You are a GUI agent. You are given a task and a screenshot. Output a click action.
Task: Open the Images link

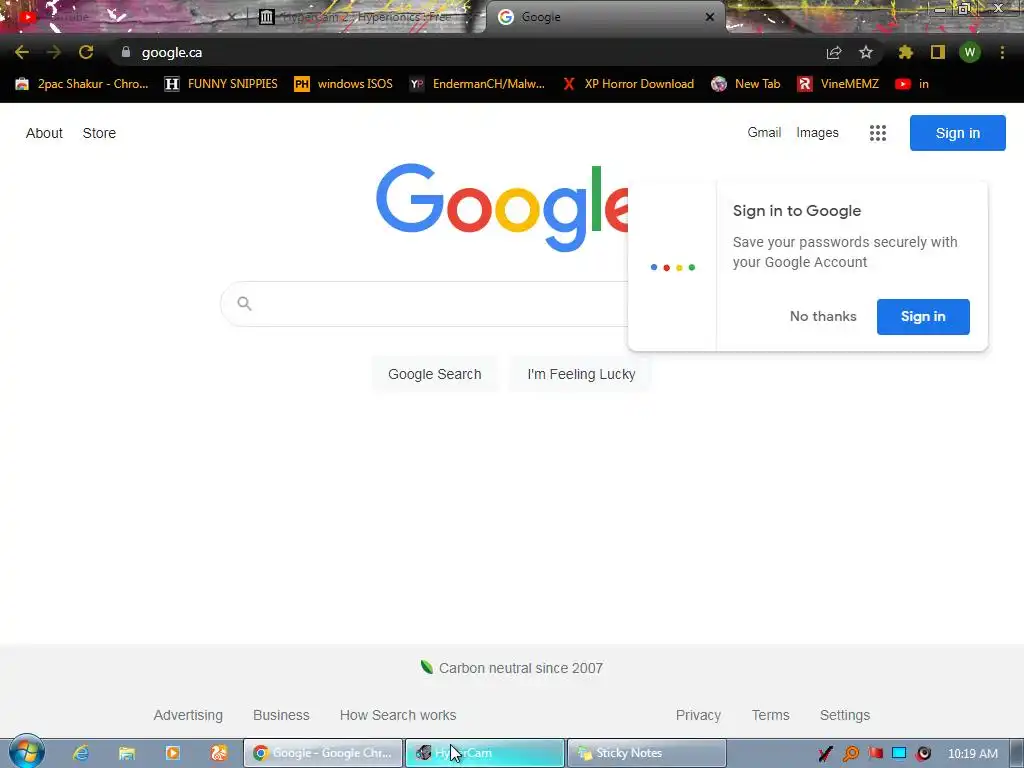pyautogui.click(x=817, y=133)
